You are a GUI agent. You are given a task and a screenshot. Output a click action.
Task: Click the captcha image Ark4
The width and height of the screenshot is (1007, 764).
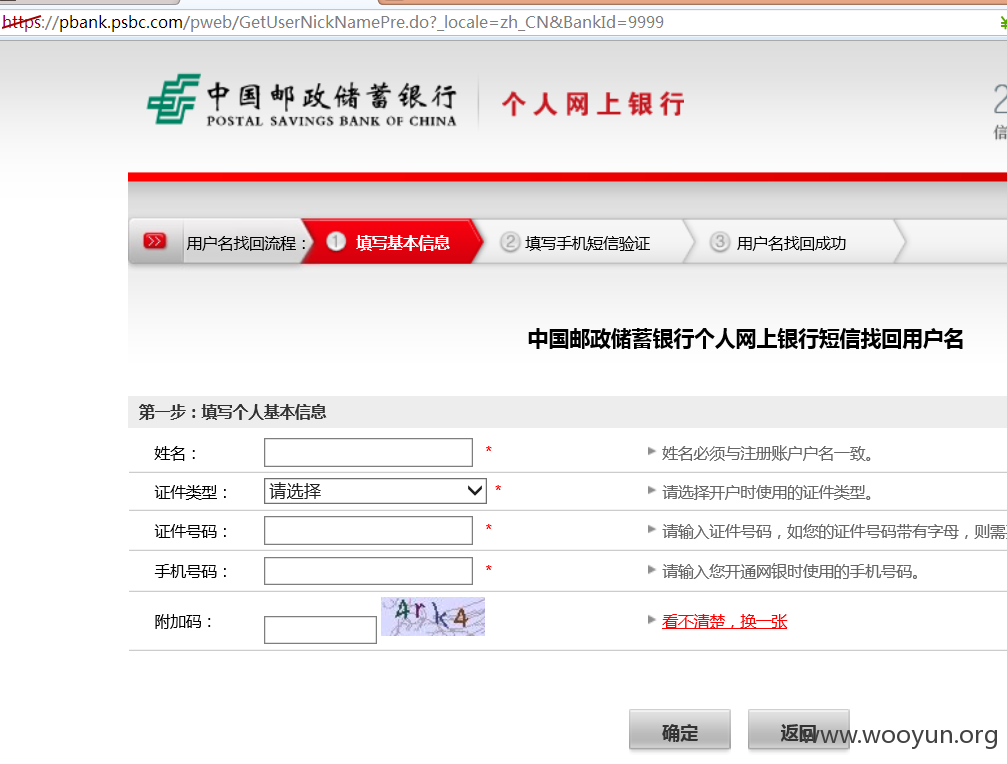click(x=433, y=616)
